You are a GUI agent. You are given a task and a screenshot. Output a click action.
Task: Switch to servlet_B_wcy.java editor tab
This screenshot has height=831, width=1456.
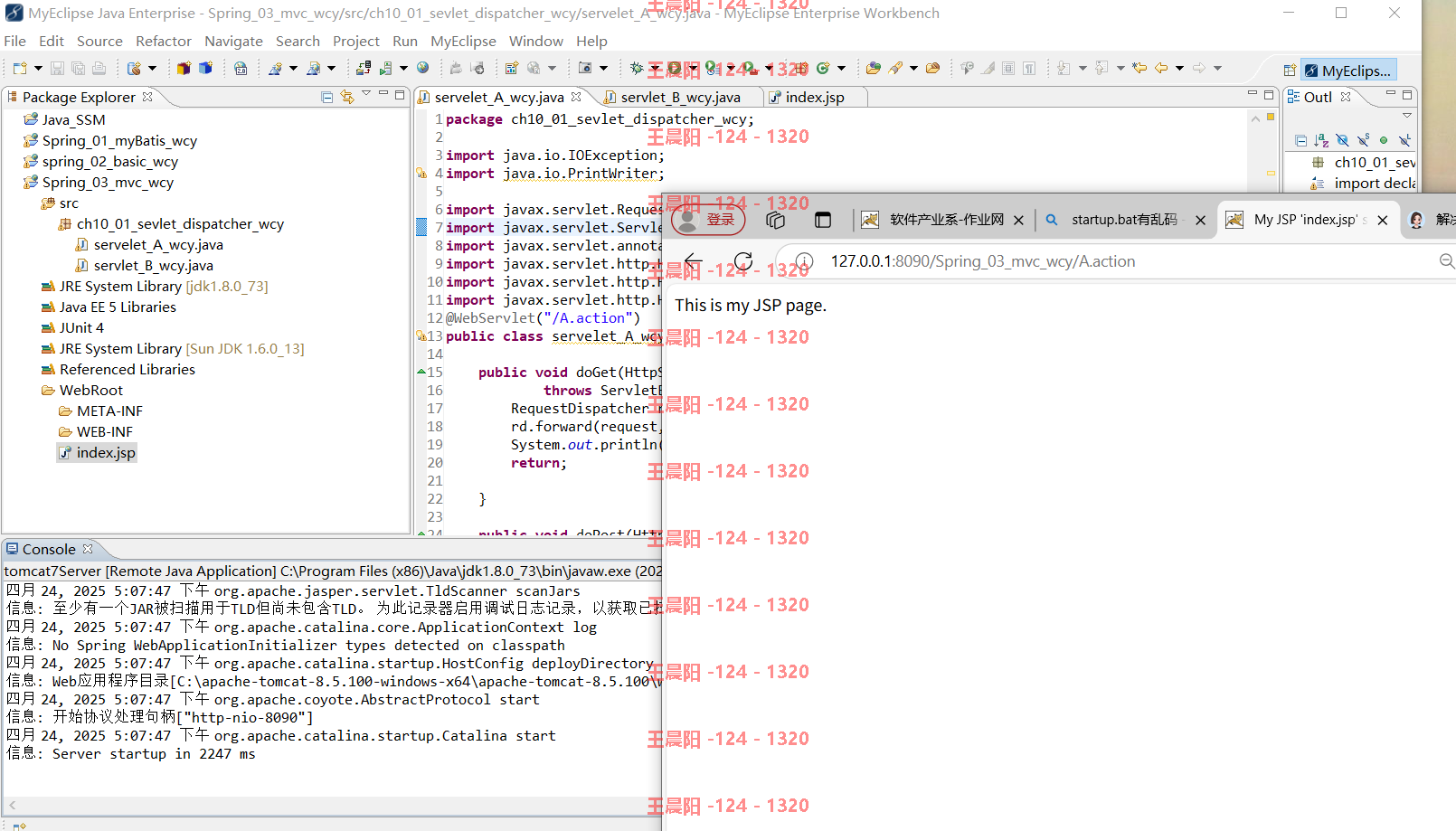(680, 97)
